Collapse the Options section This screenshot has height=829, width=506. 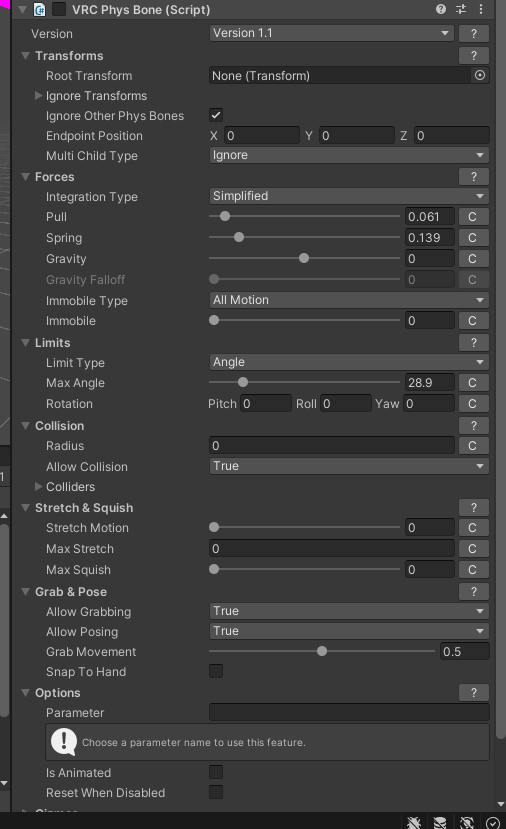pyautogui.click(x=25, y=693)
